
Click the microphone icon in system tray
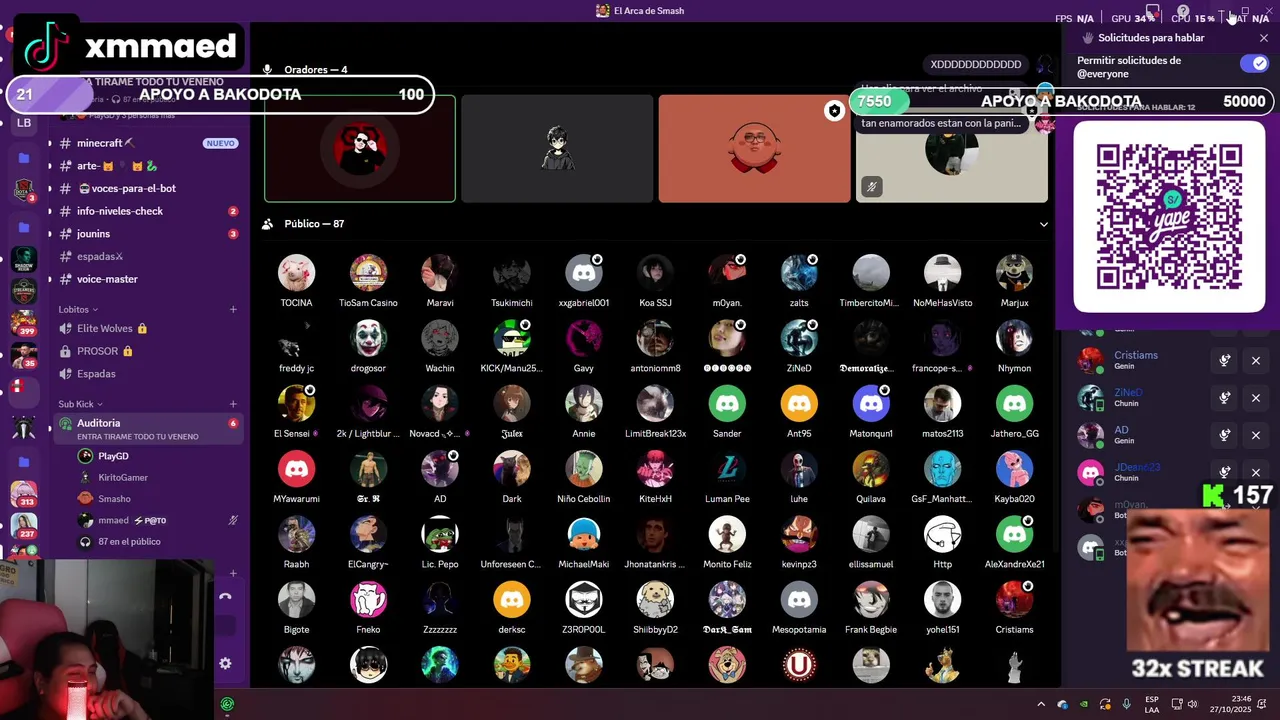pos(1127,704)
